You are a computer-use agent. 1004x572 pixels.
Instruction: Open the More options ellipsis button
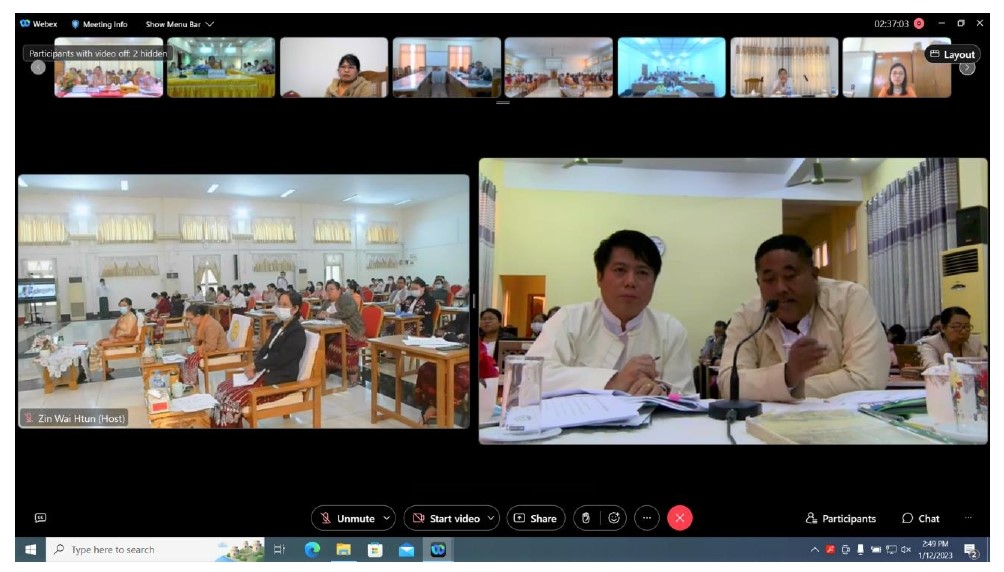tap(647, 518)
